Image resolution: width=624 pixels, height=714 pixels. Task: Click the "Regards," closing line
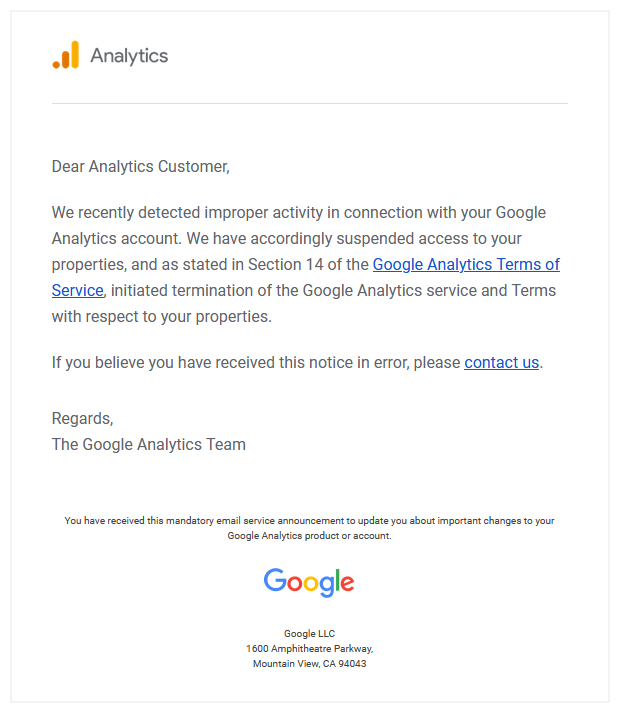point(83,418)
